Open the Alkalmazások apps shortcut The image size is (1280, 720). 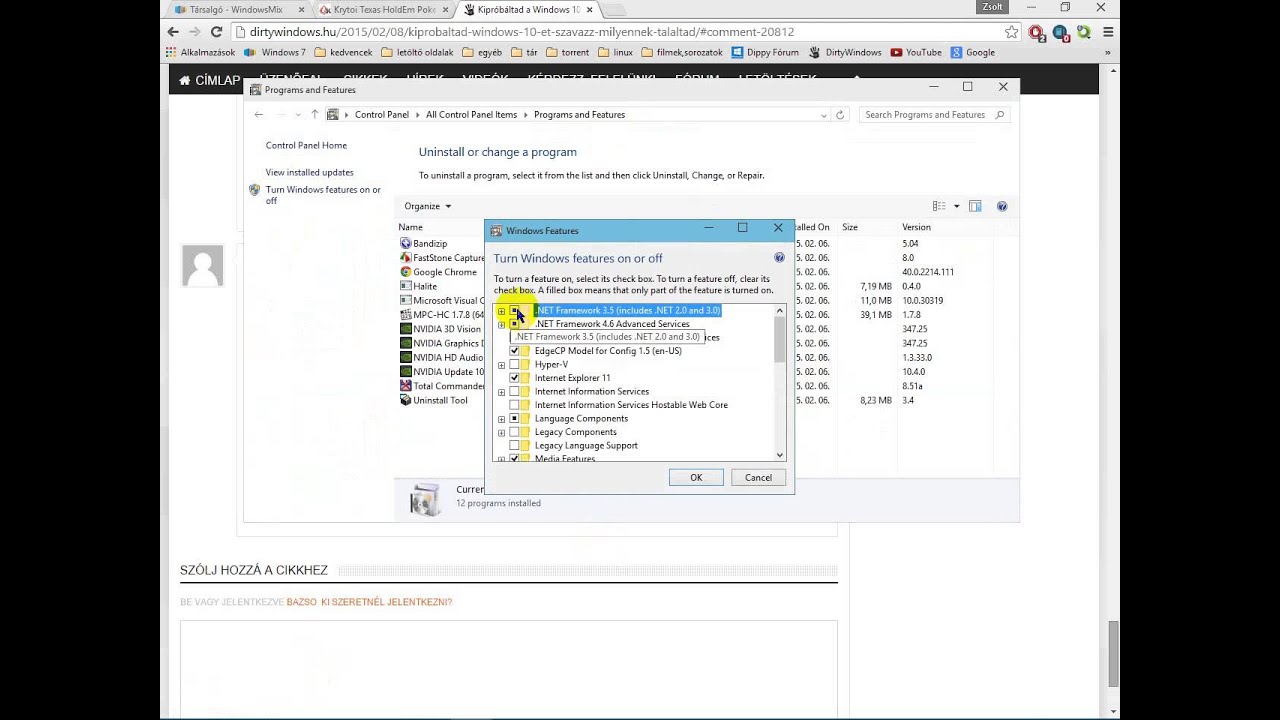click(x=201, y=52)
